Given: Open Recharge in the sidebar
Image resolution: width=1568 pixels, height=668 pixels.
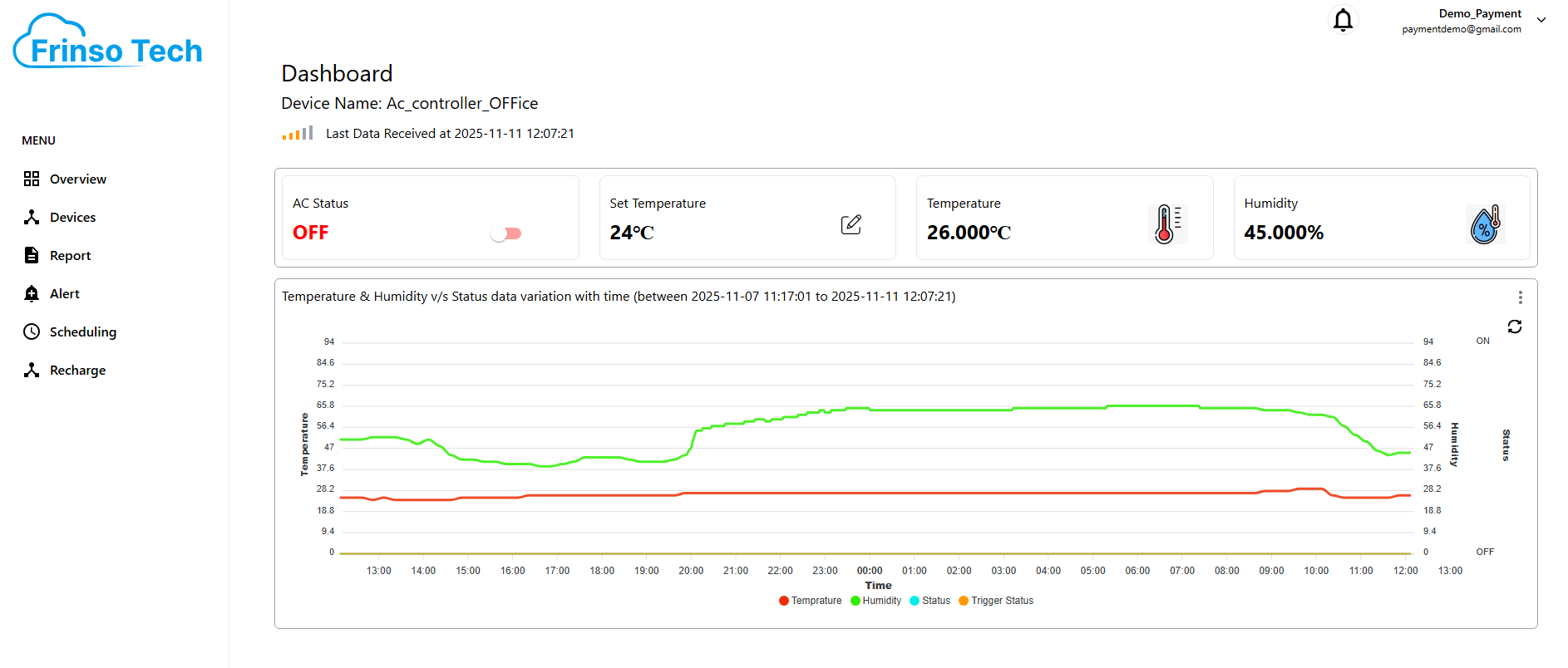Looking at the screenshot, I should [77, 370].
